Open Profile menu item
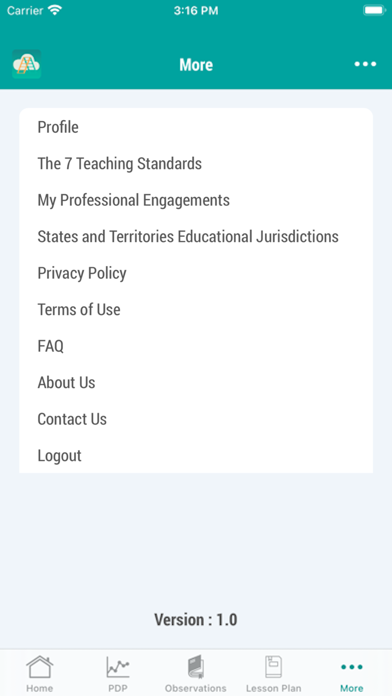Viewport: 392px width, 696px height. tap(196, 127)
